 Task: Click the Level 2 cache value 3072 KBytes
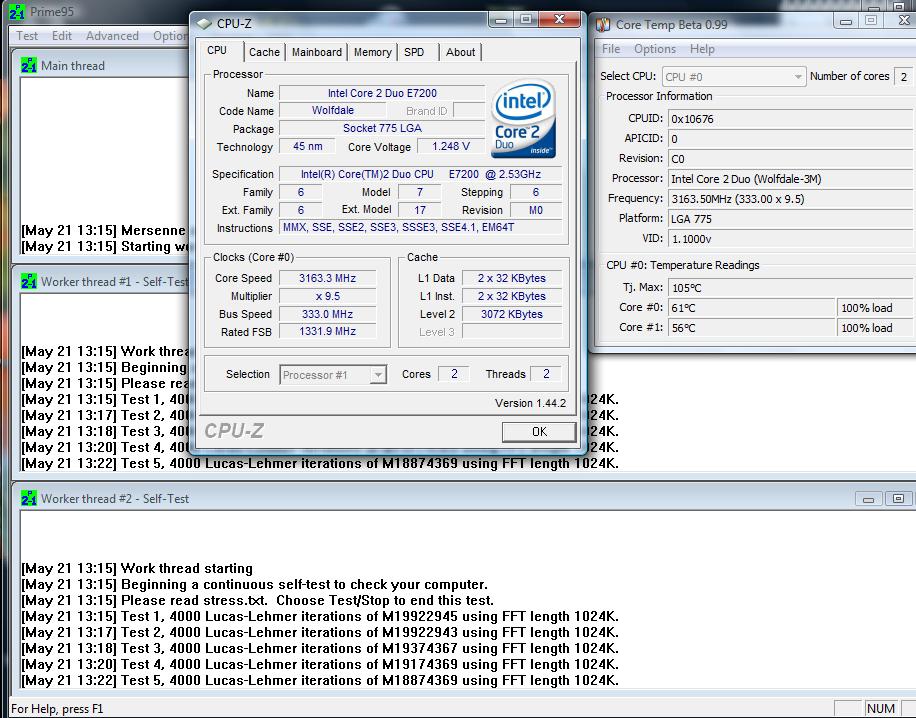click(x=512, y=314)
